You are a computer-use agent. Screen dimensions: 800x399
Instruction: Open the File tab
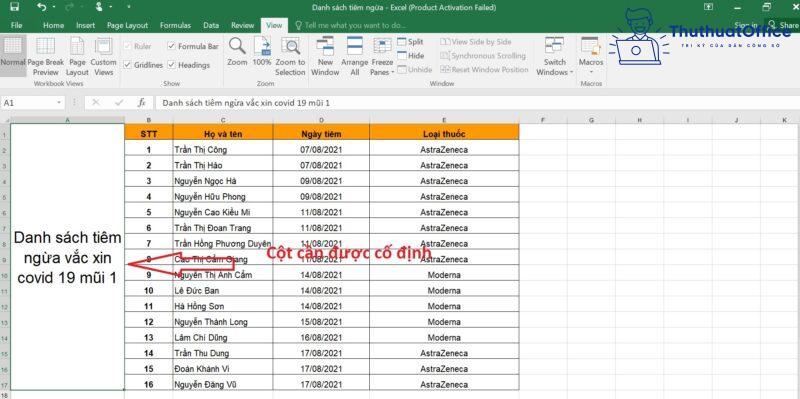tap(16, 25)
